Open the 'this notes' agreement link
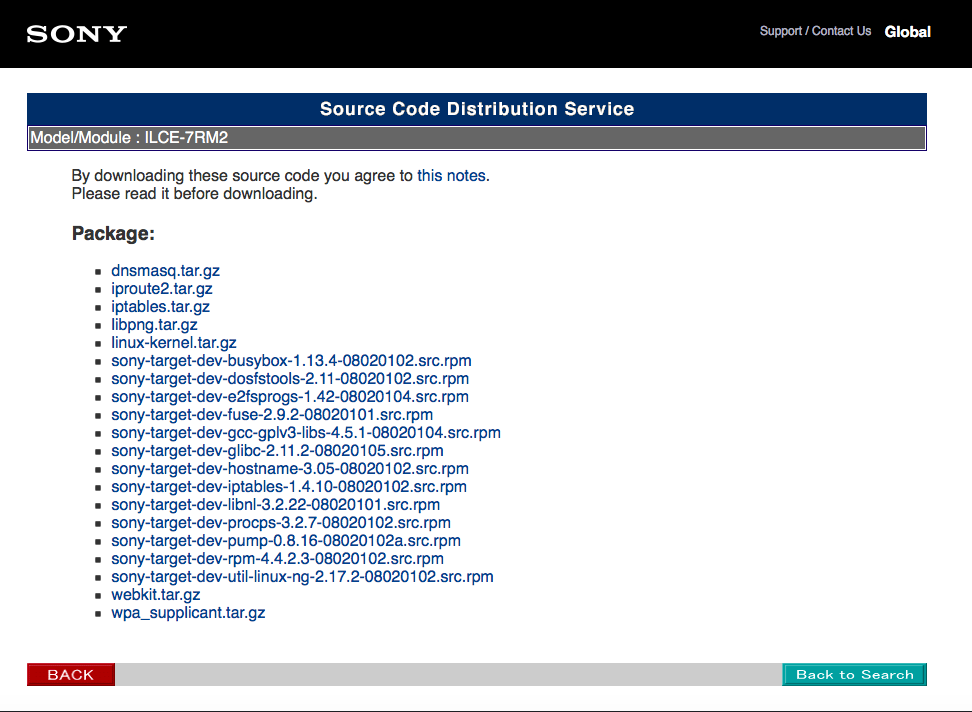Viewport: 972px width, 712px height. (x=451, y=175)
